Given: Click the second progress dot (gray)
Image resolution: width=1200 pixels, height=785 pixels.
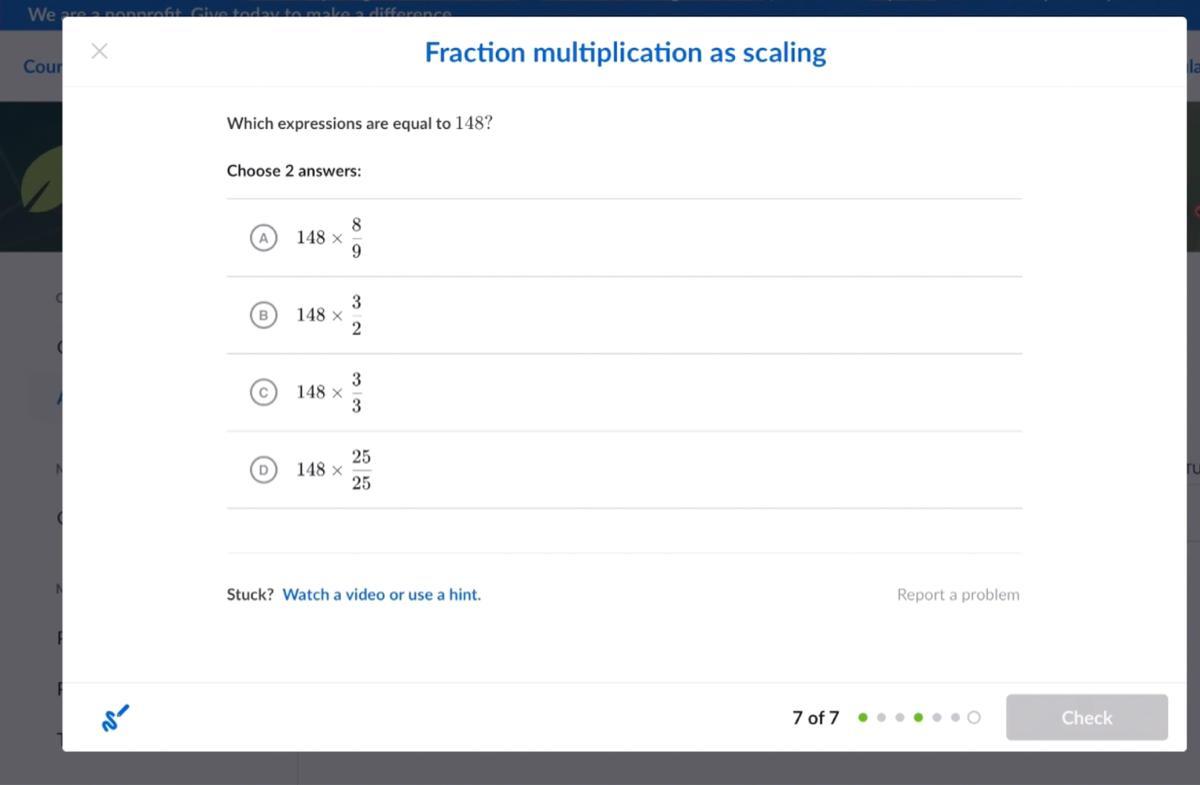Looking at the screenshot, I should pos(881,717).
